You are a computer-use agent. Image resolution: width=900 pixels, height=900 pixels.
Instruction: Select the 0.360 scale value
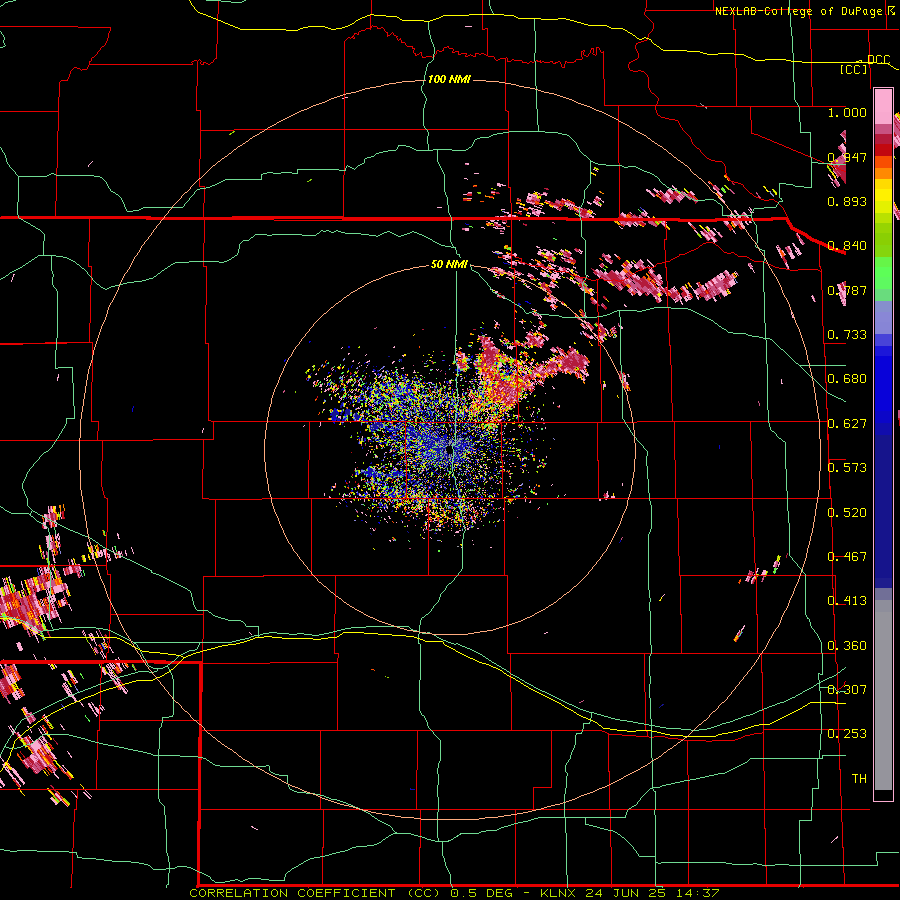click(847, 646)
